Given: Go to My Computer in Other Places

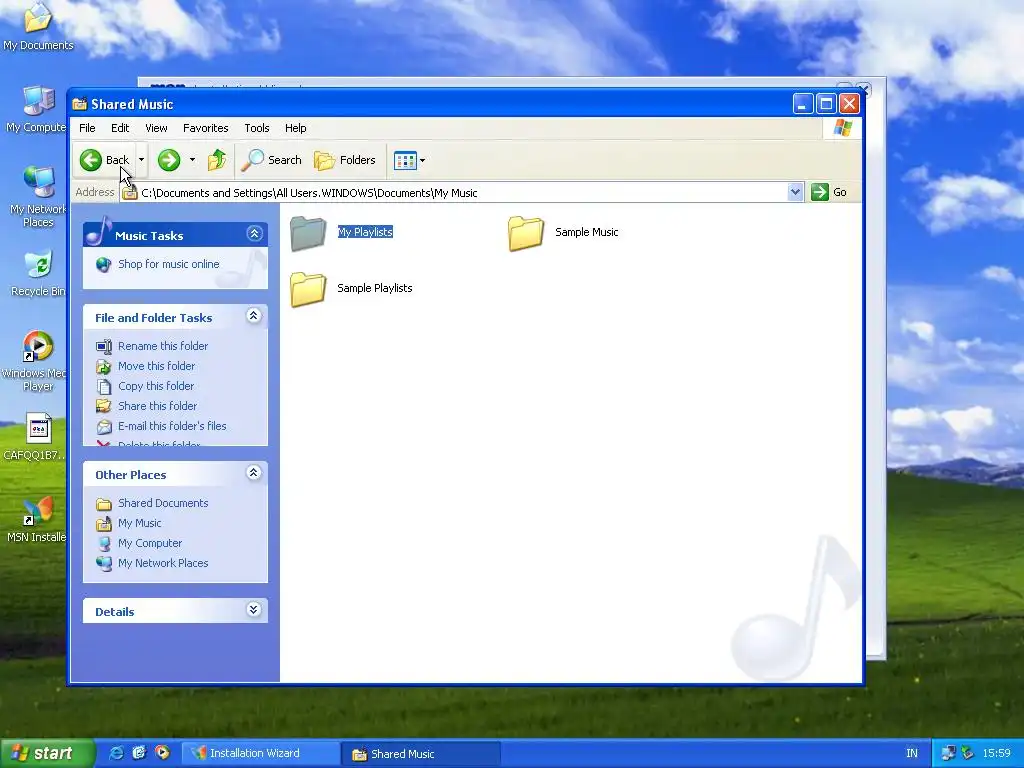Looking at the screenshot, I should [150, 543].
